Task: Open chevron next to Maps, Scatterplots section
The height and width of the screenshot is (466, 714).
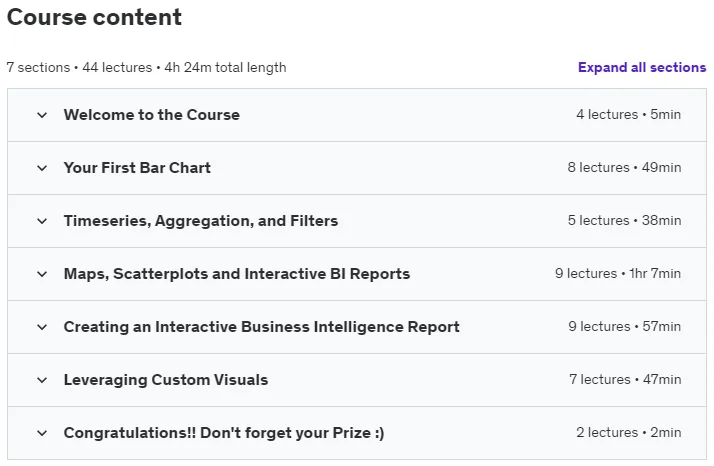Action: click(42, 274)
